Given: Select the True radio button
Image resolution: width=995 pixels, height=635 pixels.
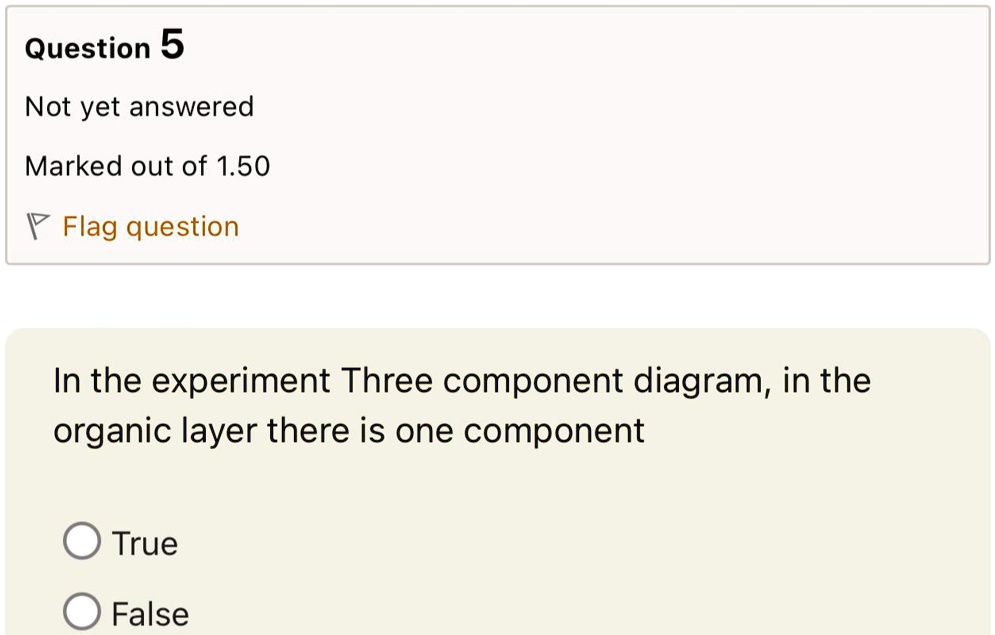Looking at the screenshot, I should [x=82, y=540].
